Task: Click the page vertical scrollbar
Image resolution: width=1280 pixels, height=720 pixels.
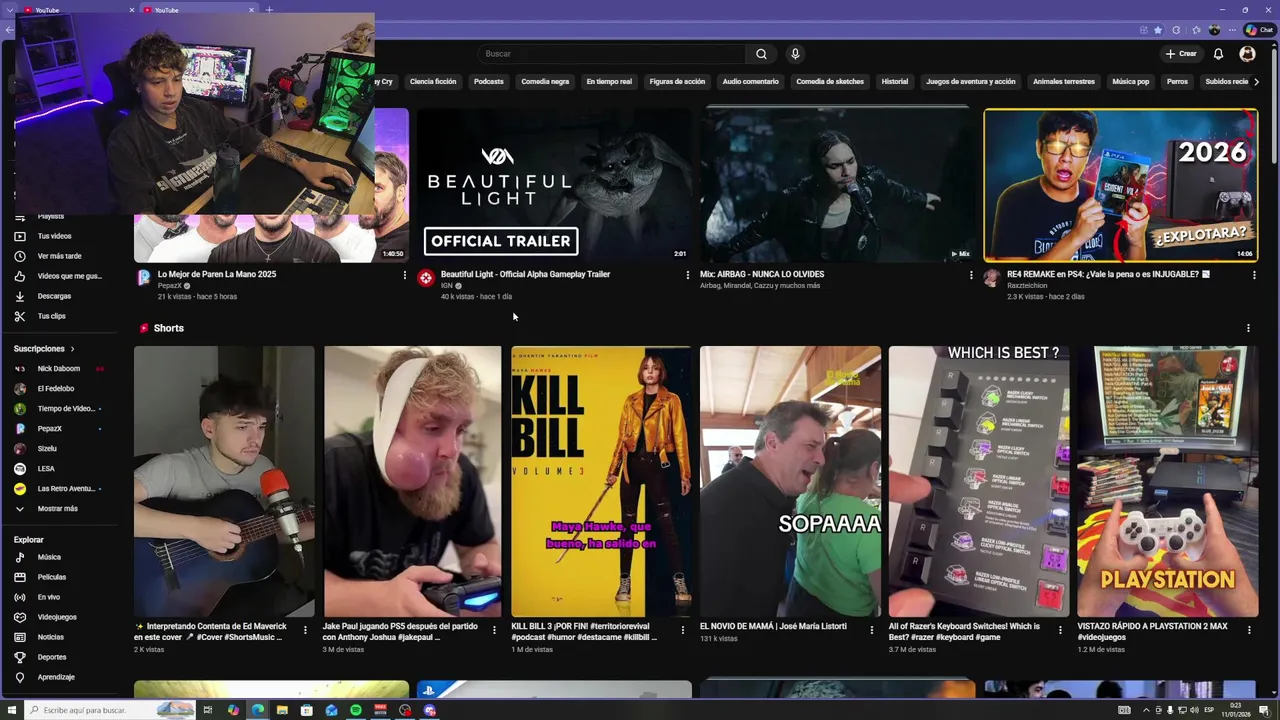Action: coord(1274,104)
